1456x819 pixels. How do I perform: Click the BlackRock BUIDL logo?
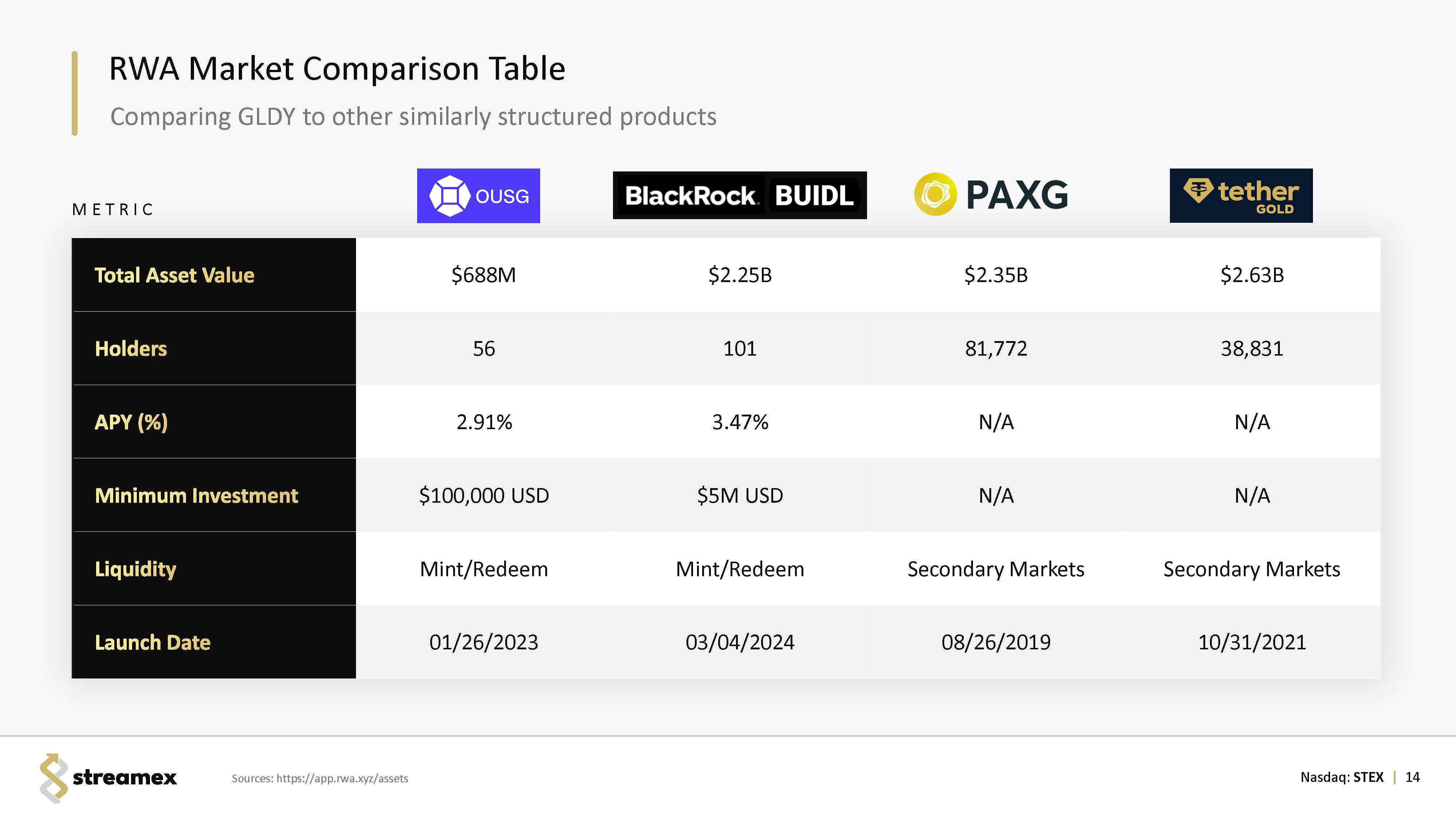(x=739, y=195)
